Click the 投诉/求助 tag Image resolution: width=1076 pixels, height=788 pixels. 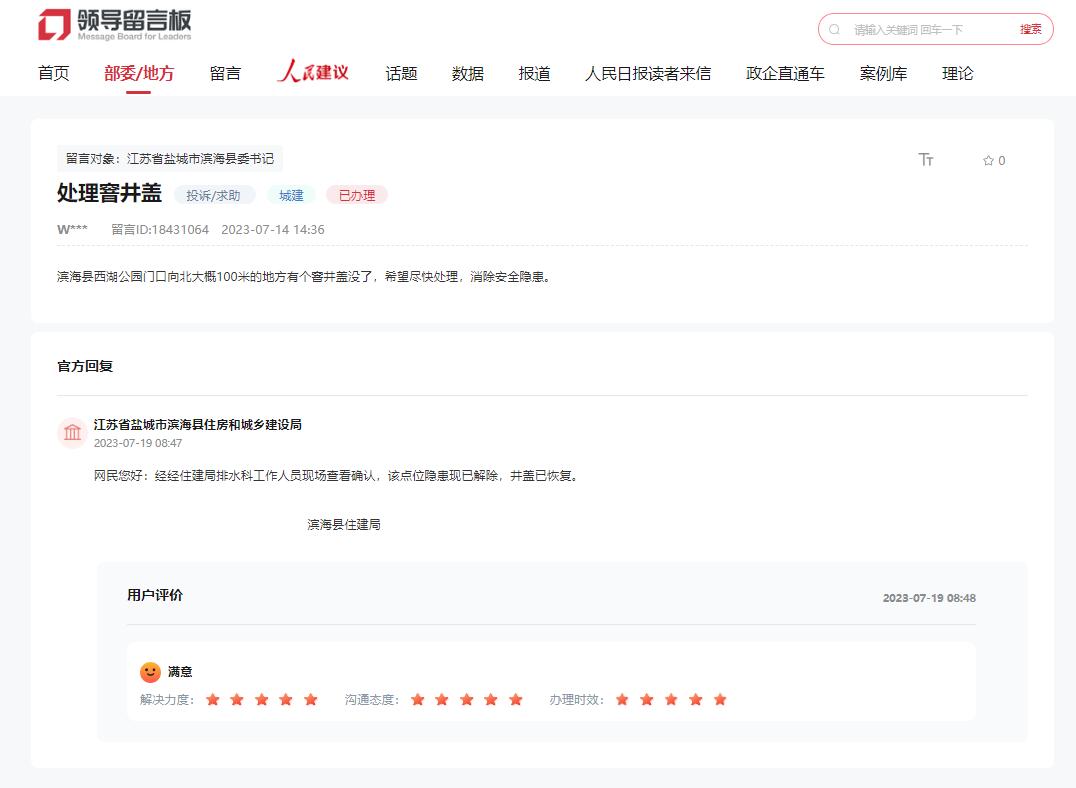click(x=214, y=195)
